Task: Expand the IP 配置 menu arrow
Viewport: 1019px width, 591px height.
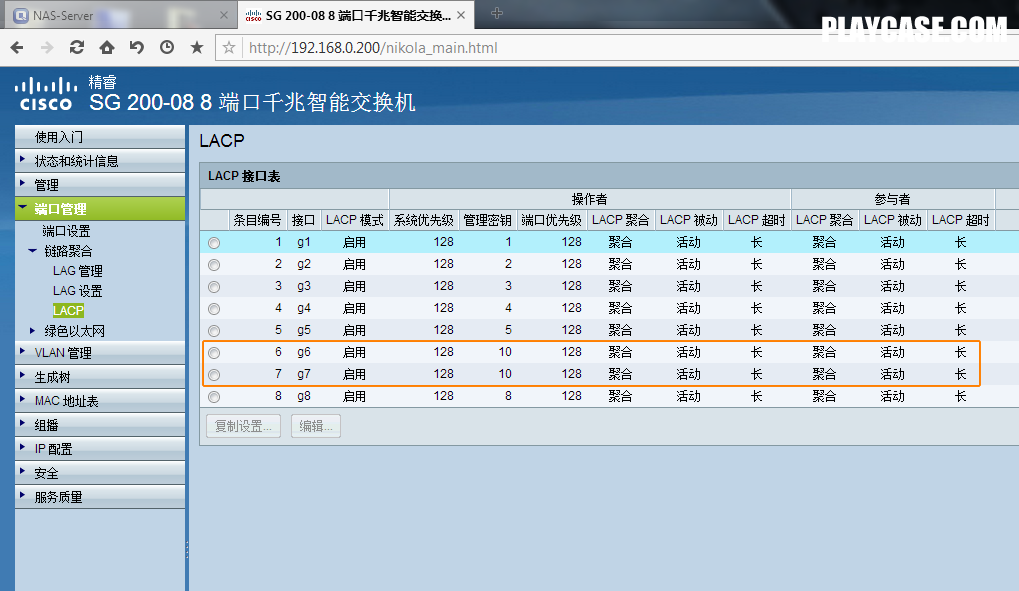Action: click(x=23, y=448)
